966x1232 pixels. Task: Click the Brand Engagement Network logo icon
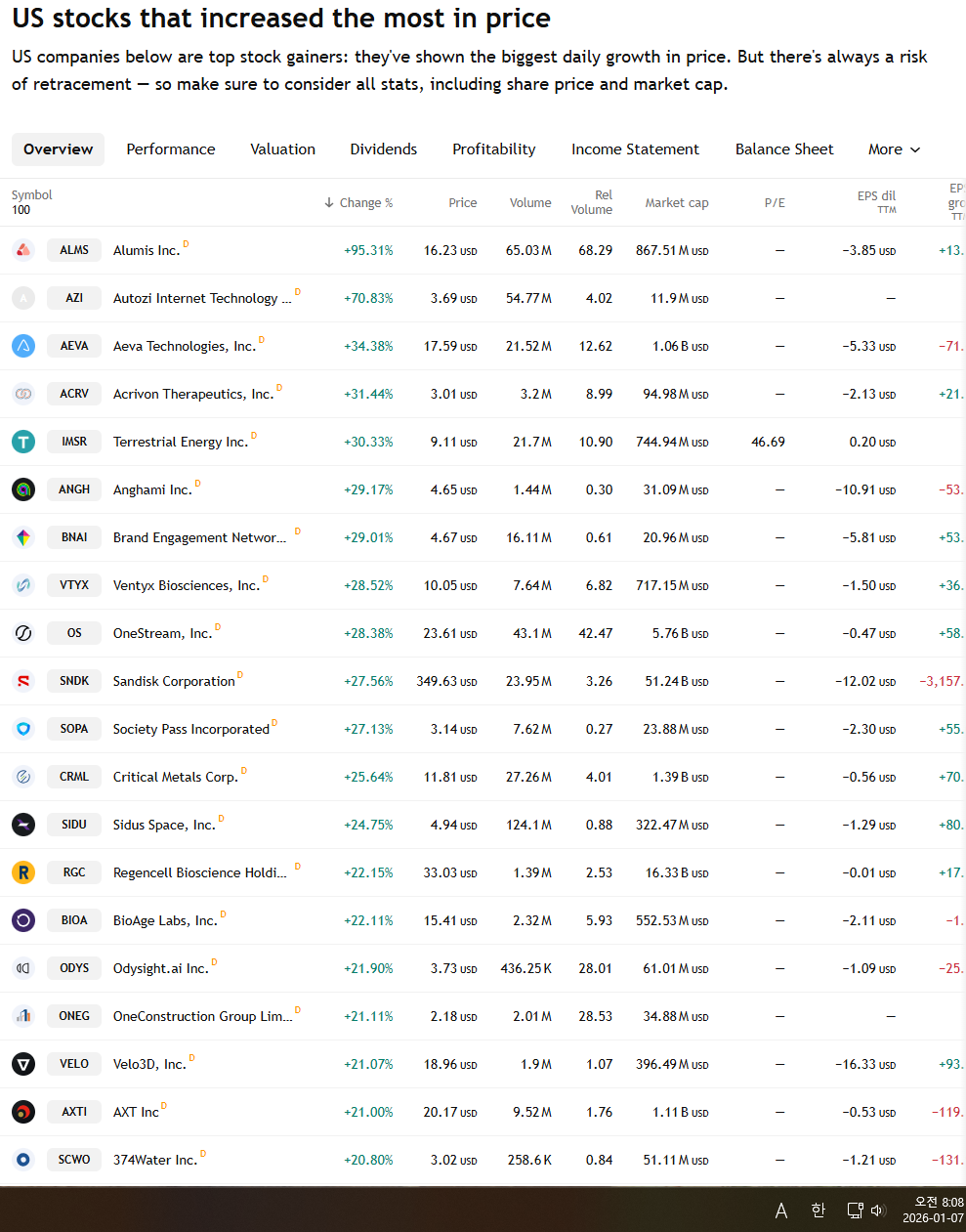point(23,537)
